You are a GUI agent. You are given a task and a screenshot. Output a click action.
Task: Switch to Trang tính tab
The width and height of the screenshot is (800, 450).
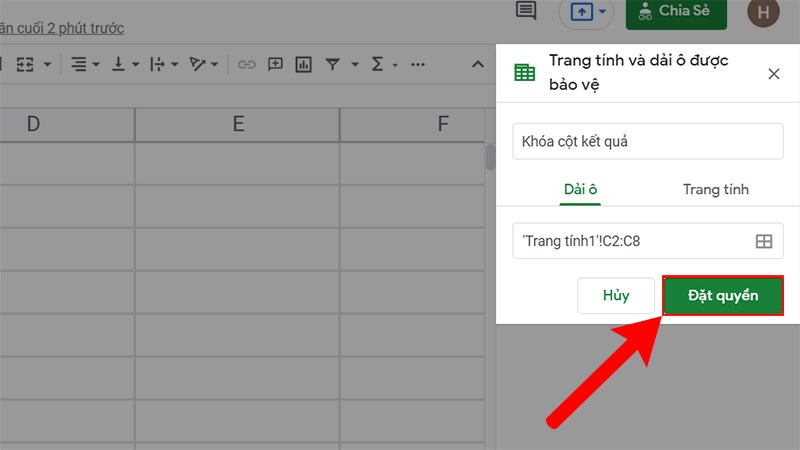(x=716, y=190)
